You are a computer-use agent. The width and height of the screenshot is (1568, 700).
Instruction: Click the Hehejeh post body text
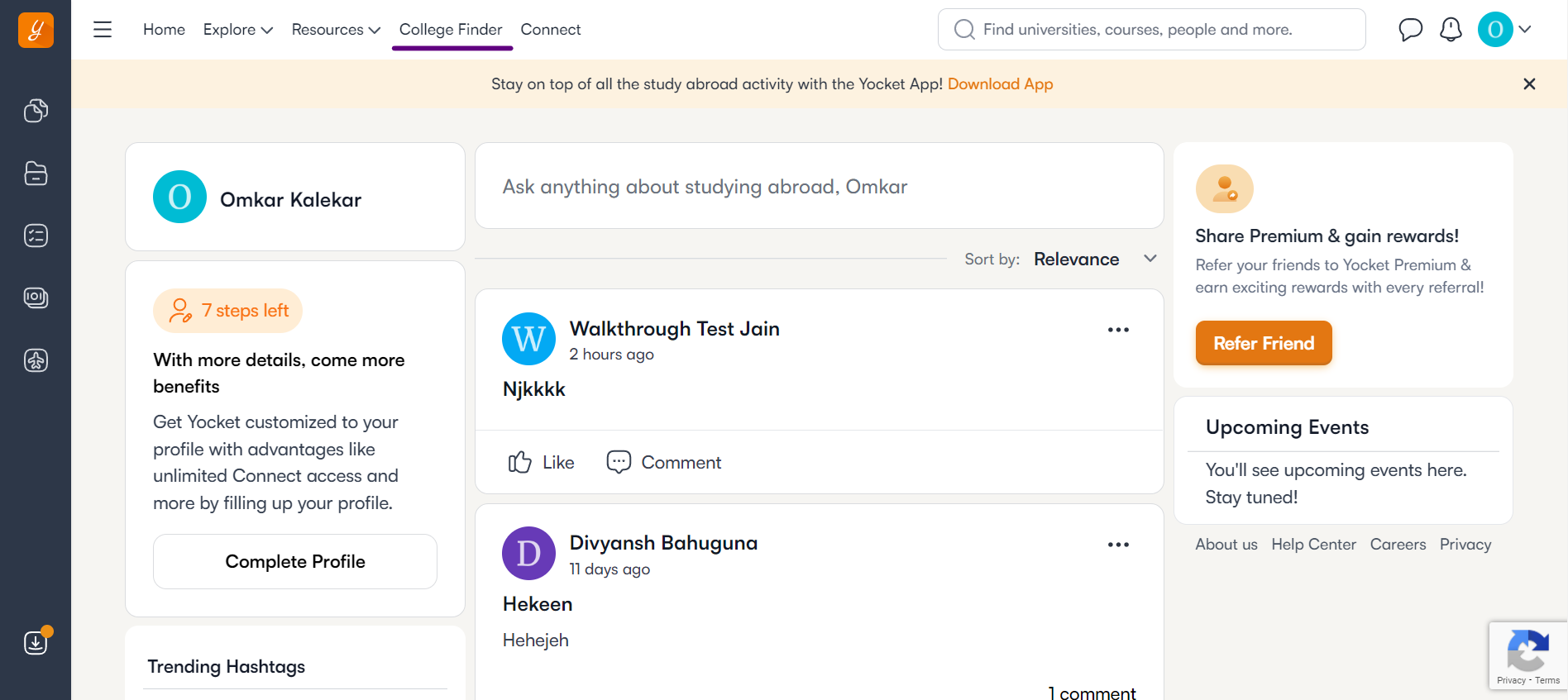pyautogui.click(x=536, y=640)
